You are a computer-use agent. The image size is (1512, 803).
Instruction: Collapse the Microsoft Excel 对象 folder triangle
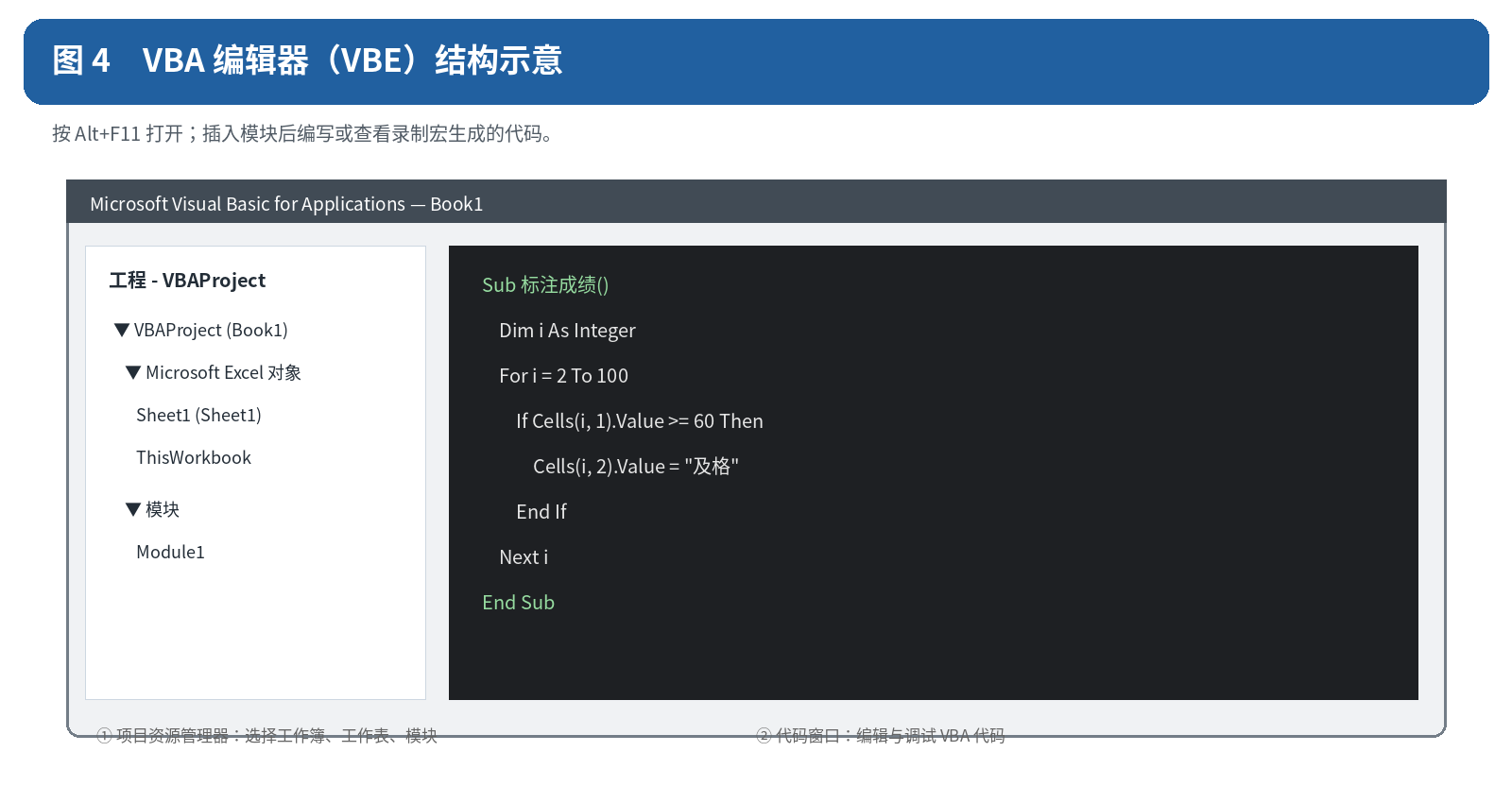pos(133,372)
